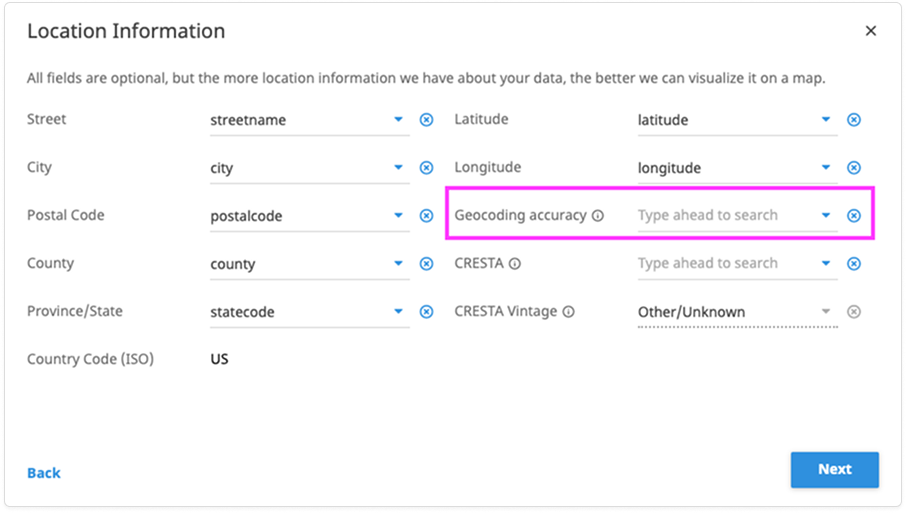Clear the Latitude field mapping

pyautogui.click(x=854, y=120)
